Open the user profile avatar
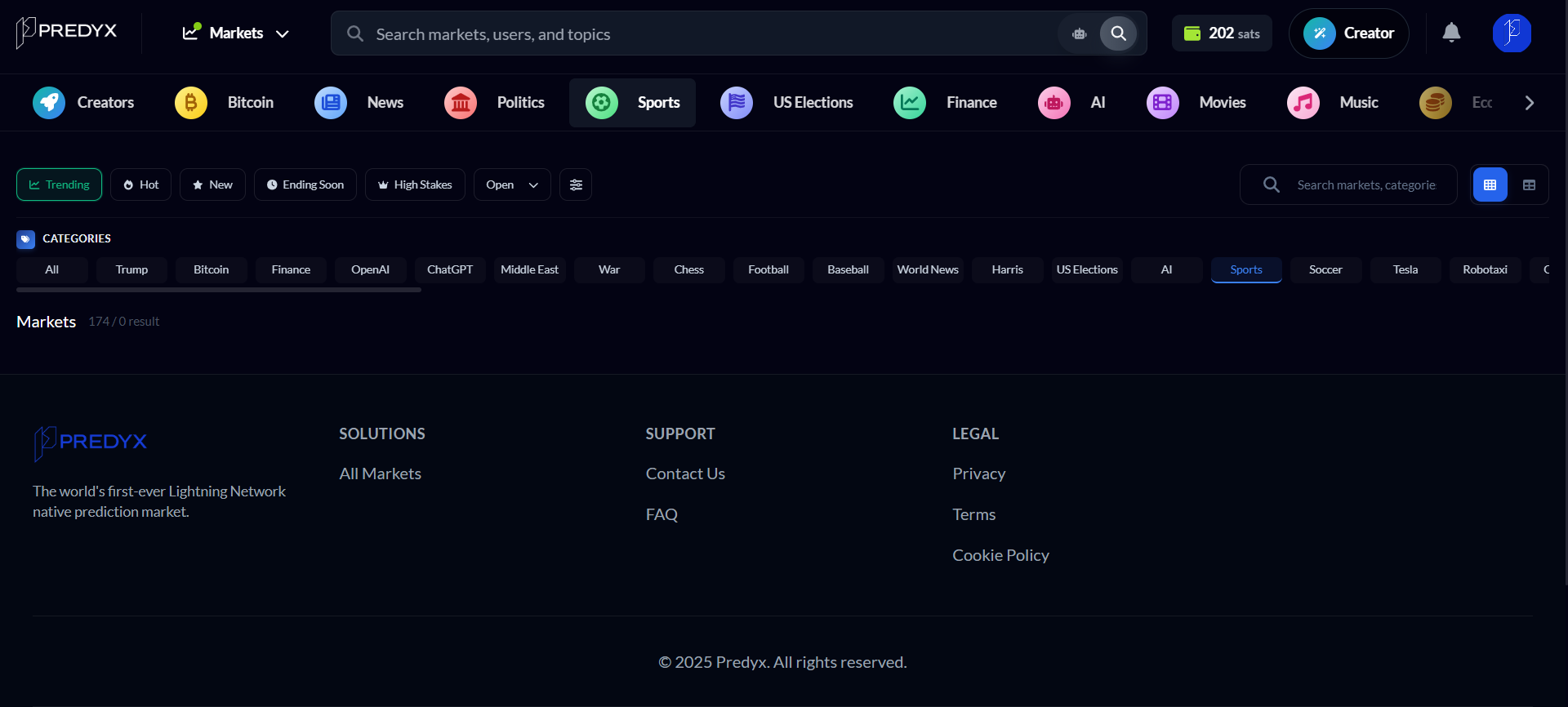The width and height of the screenshot is (1568, 707). click(x=1512, y=33)
